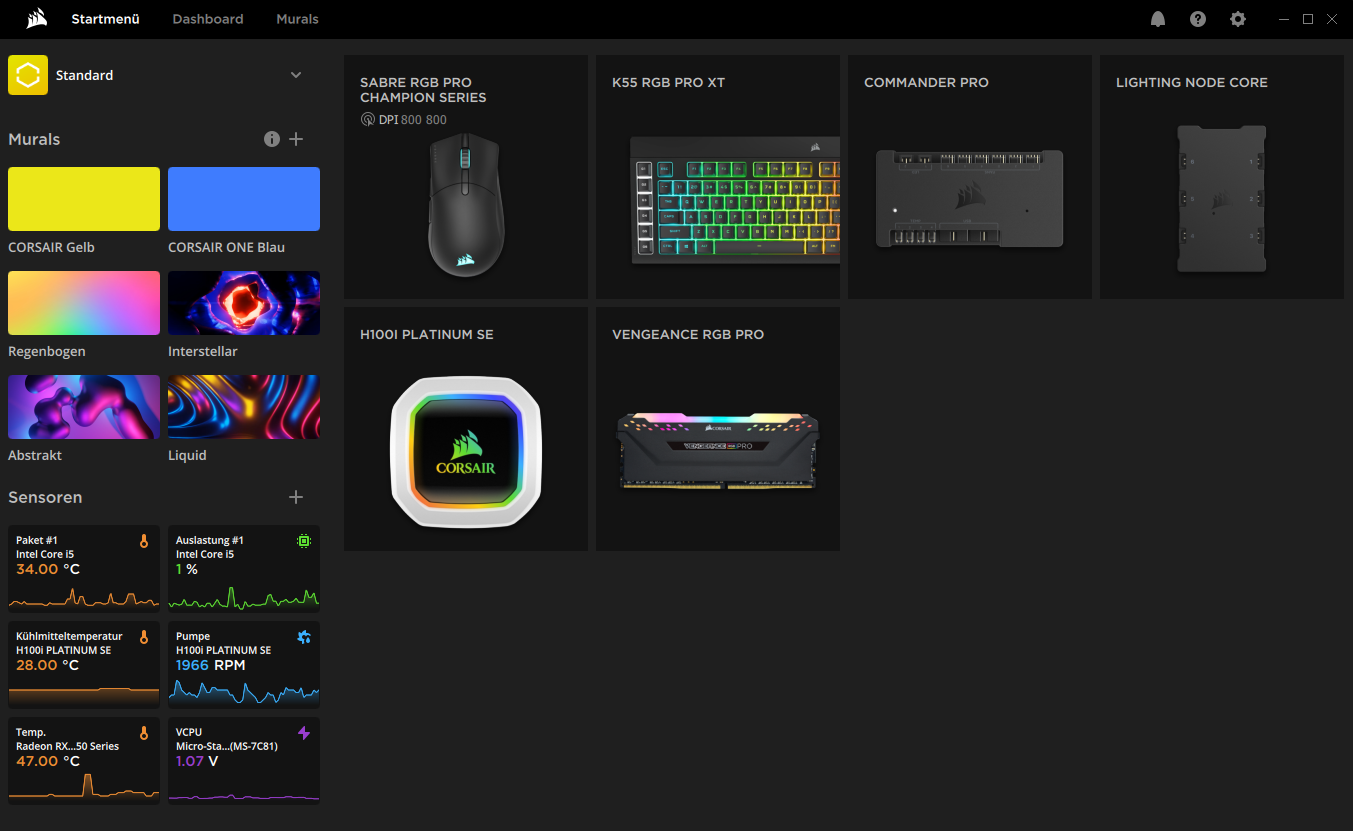This screenshot has height=831, width=1353.
Task: Open the K55 RGB PRO XT keyboard tile
Action: pos(718,177)
